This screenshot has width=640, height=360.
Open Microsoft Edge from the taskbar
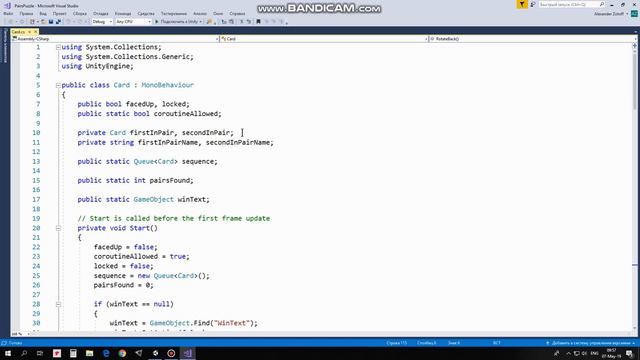[106, 353]
